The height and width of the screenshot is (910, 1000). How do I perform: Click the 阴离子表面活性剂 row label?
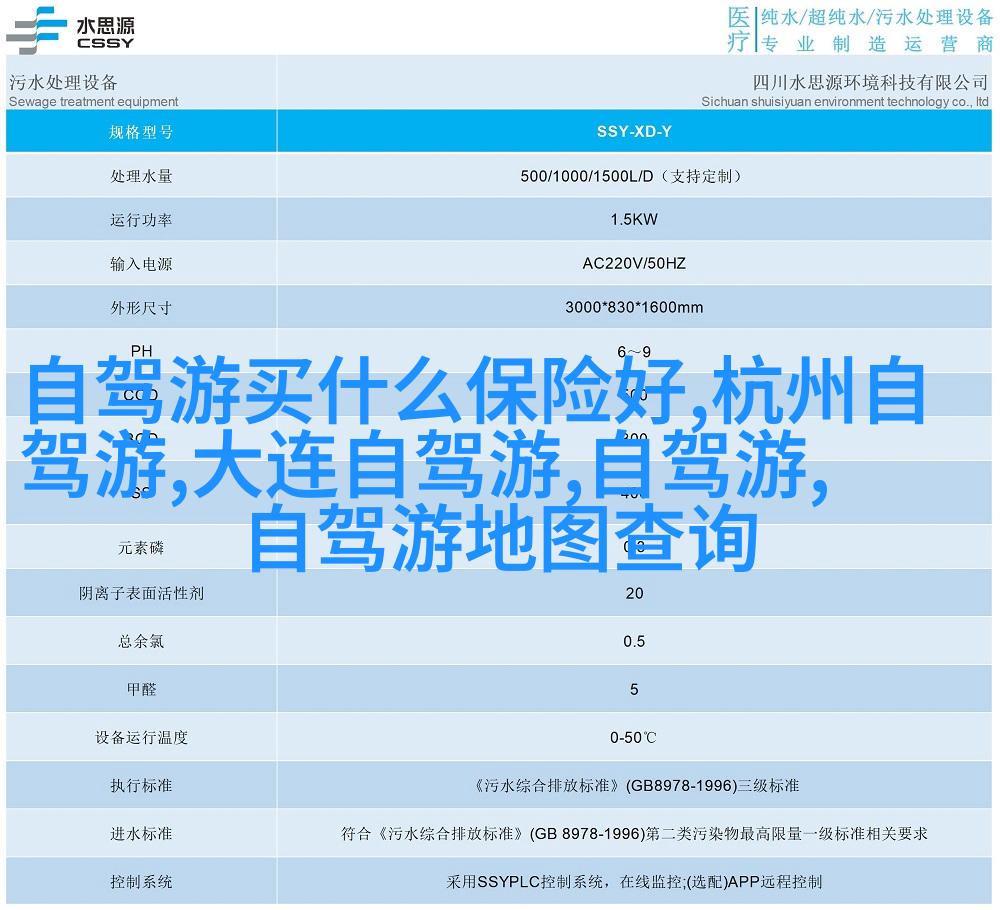tap(141, 594)
